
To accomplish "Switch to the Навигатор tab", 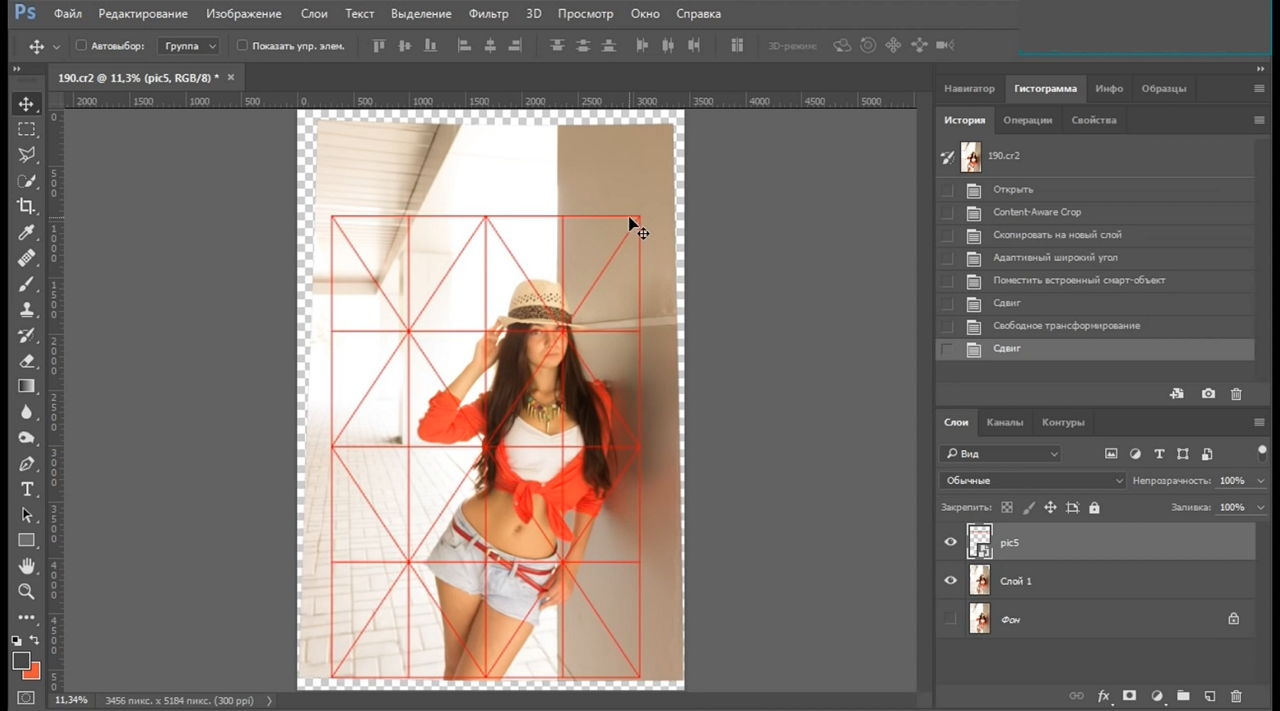I will tap(970, 88).
